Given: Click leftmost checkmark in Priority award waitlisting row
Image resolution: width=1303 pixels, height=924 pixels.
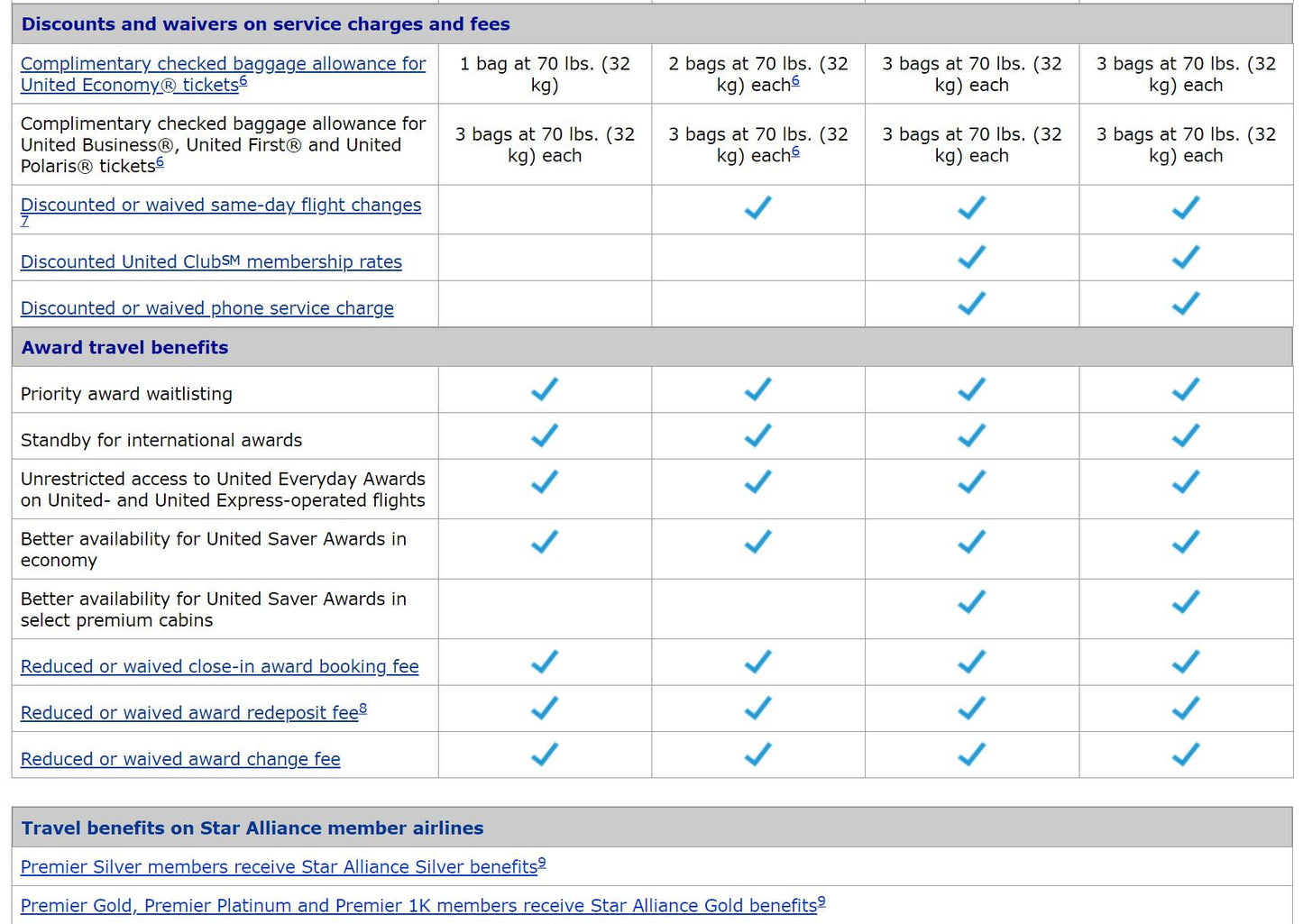Looking at the screenshot, I should pos(545,389).
